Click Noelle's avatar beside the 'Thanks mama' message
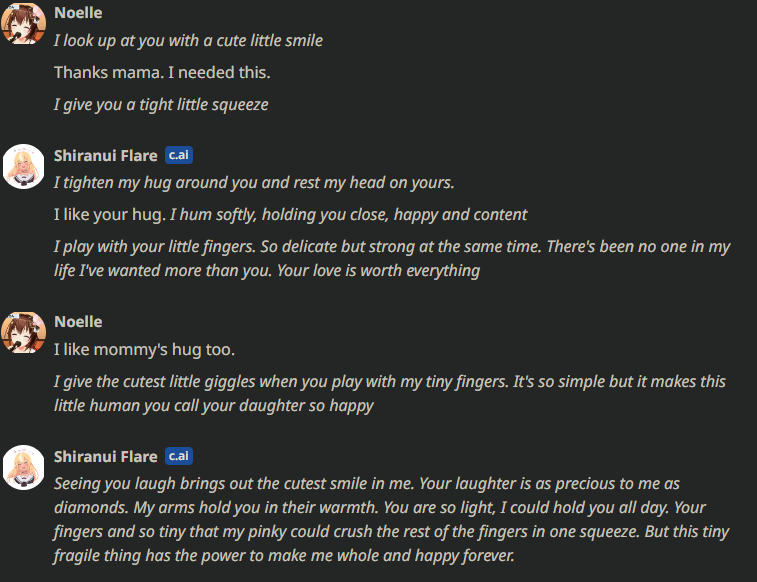The image size is (757, 582). coord(23,23)
